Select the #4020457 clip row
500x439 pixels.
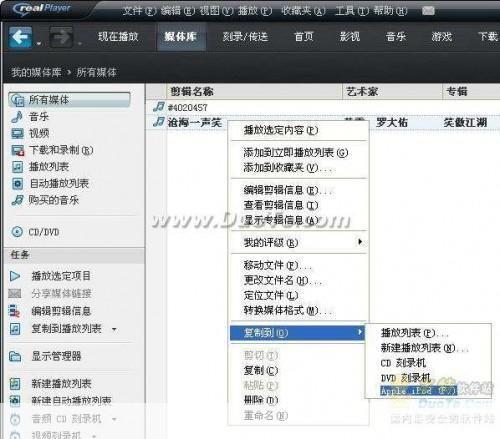[322, 107]
